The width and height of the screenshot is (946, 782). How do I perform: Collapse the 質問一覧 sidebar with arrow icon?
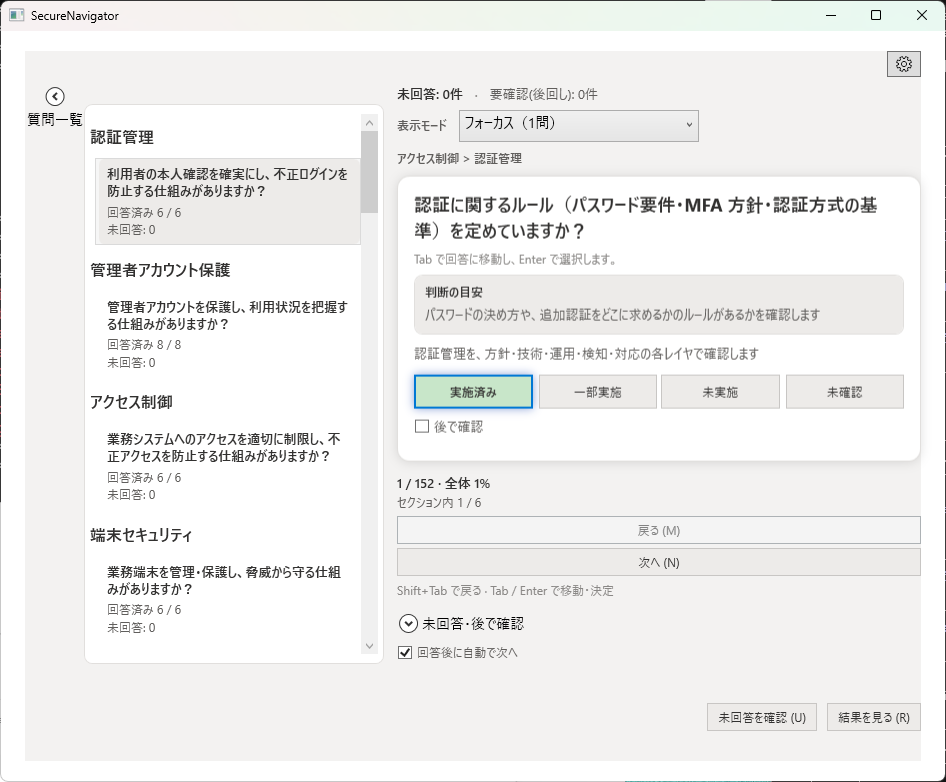tap(53, 95)
